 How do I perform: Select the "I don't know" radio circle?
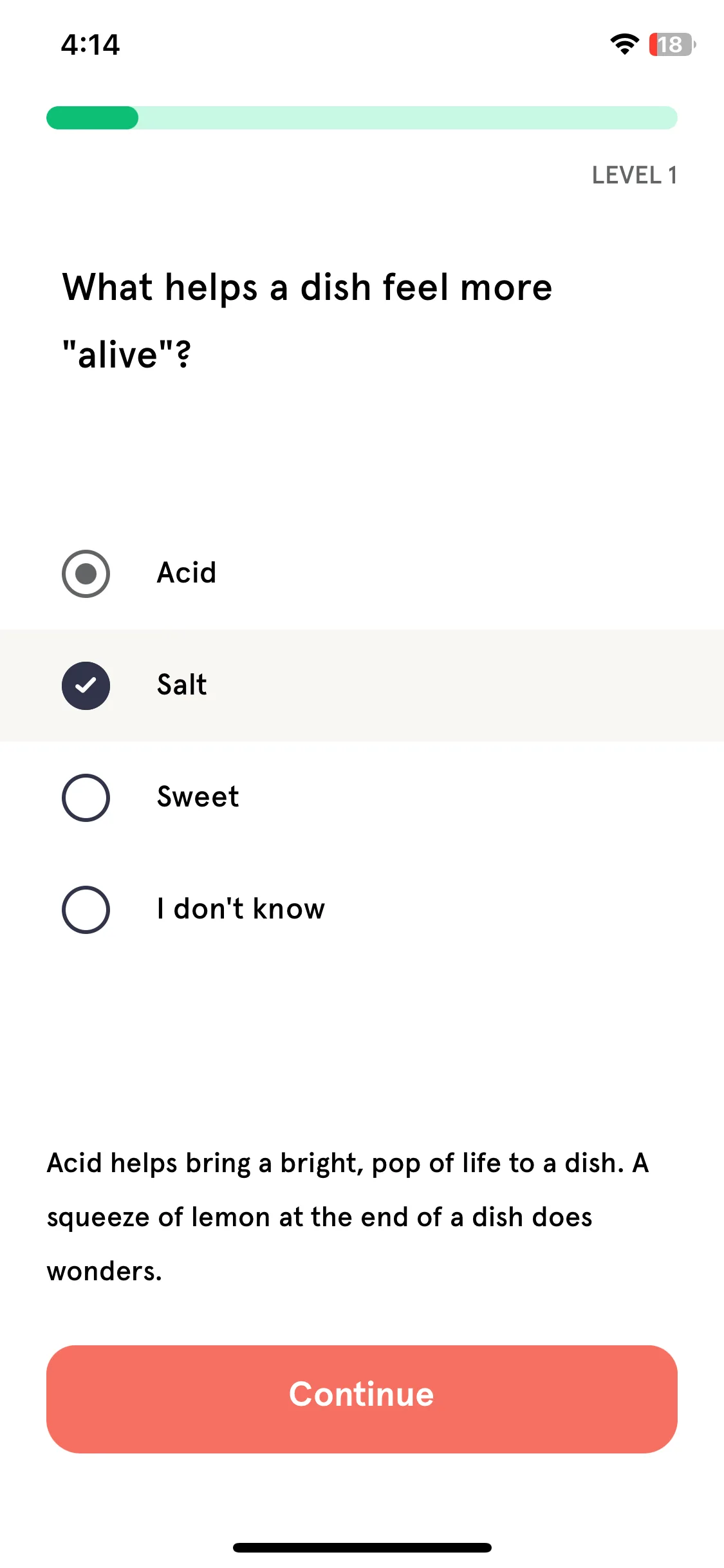pos(86,910)
